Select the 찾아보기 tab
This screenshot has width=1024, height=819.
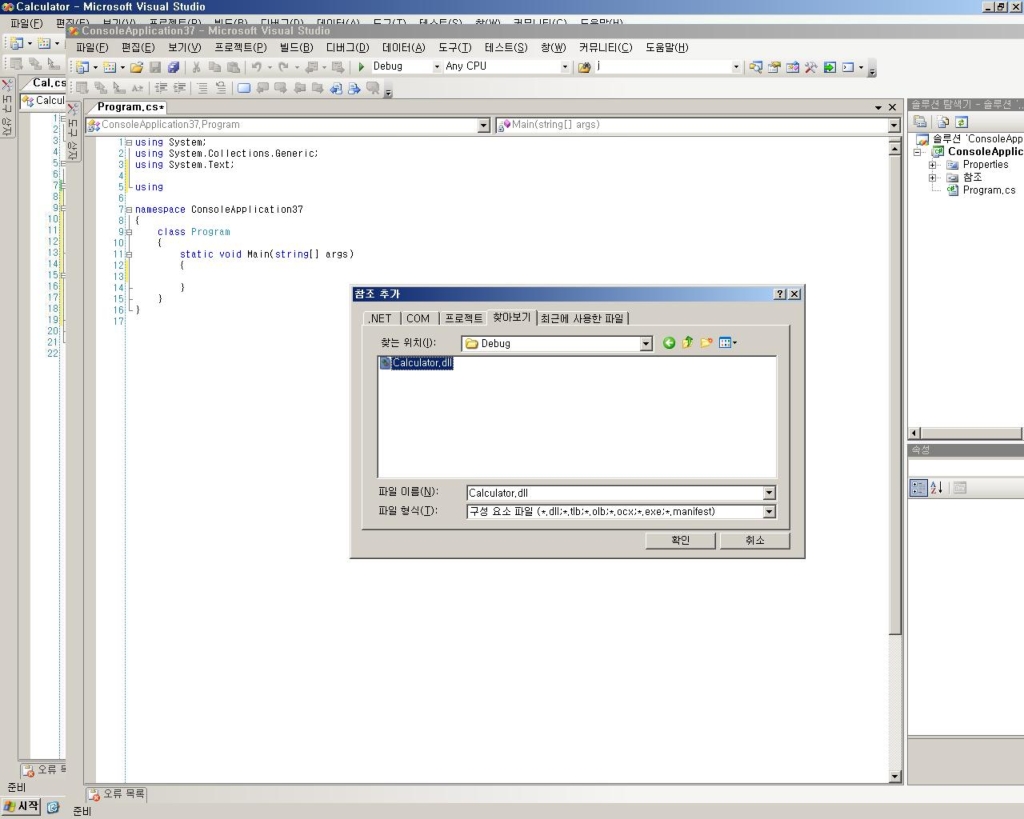point(511,317)
